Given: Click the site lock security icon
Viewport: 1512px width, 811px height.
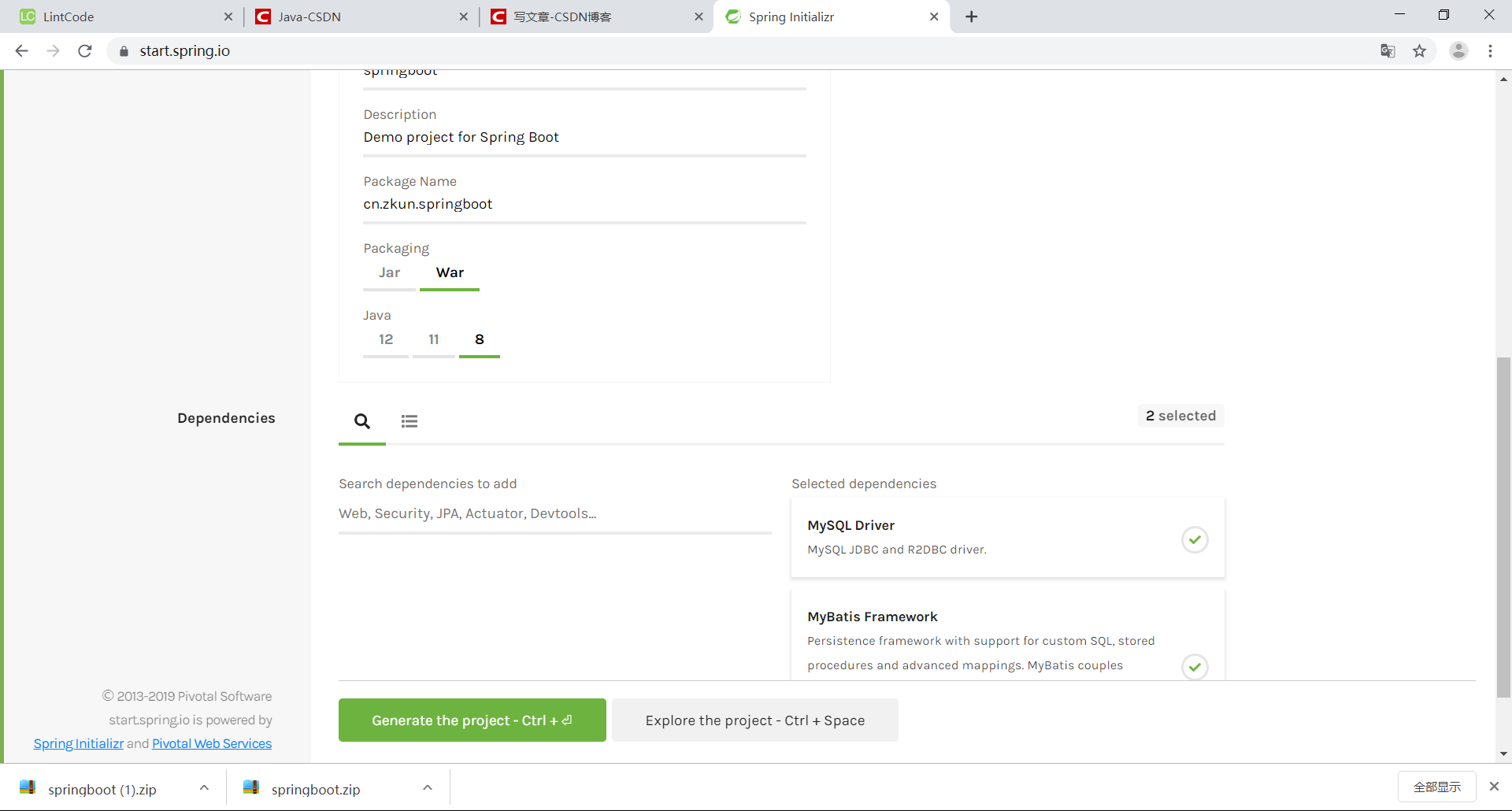Looking at the screenshot, I should 124,51.
